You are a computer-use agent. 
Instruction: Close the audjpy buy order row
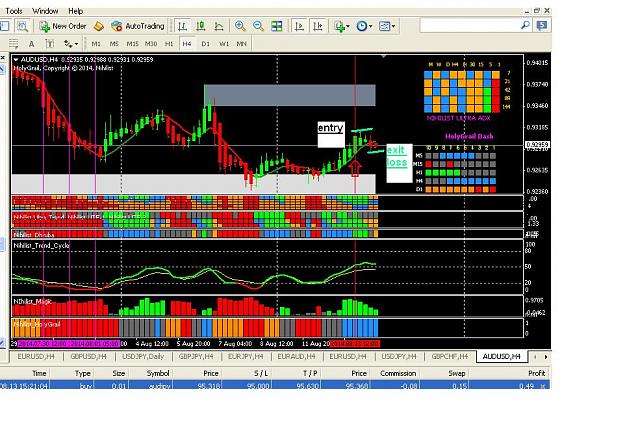click(543, 386)
